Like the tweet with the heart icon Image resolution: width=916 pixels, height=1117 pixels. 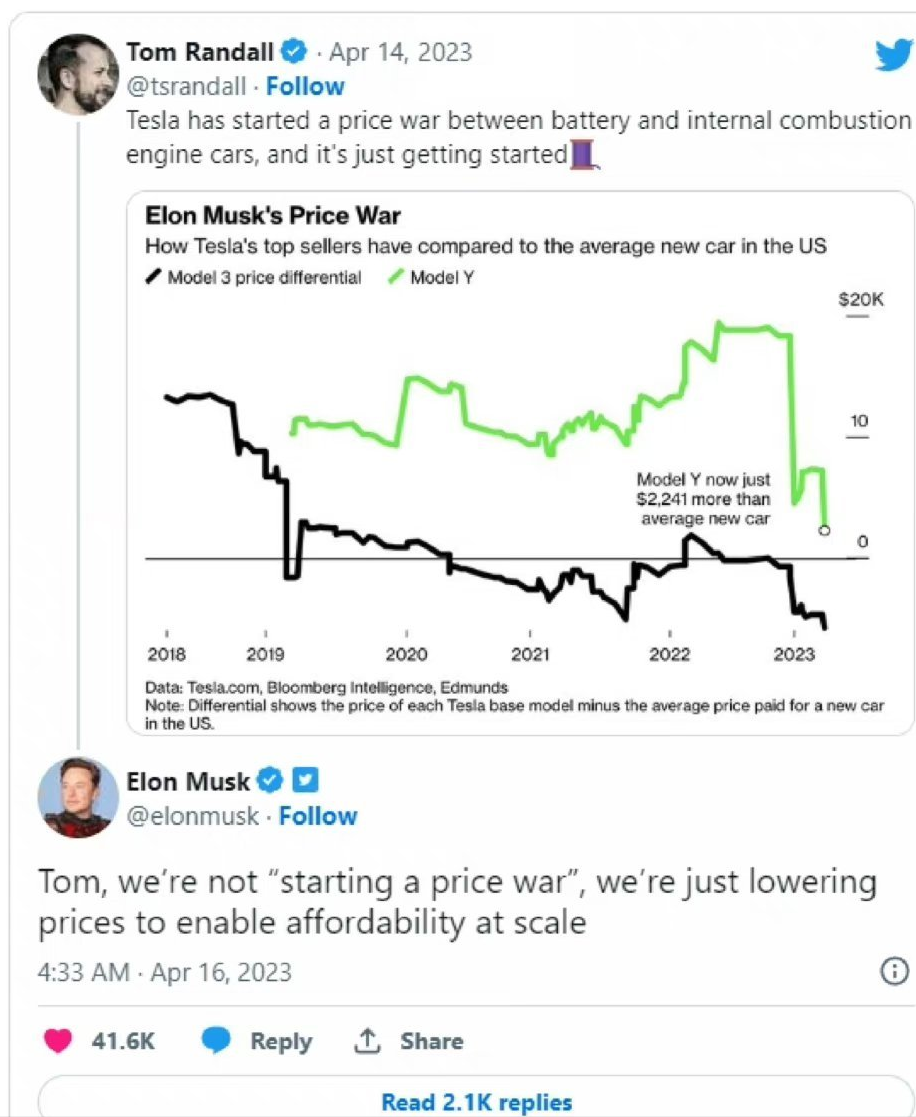point(60,1041)
